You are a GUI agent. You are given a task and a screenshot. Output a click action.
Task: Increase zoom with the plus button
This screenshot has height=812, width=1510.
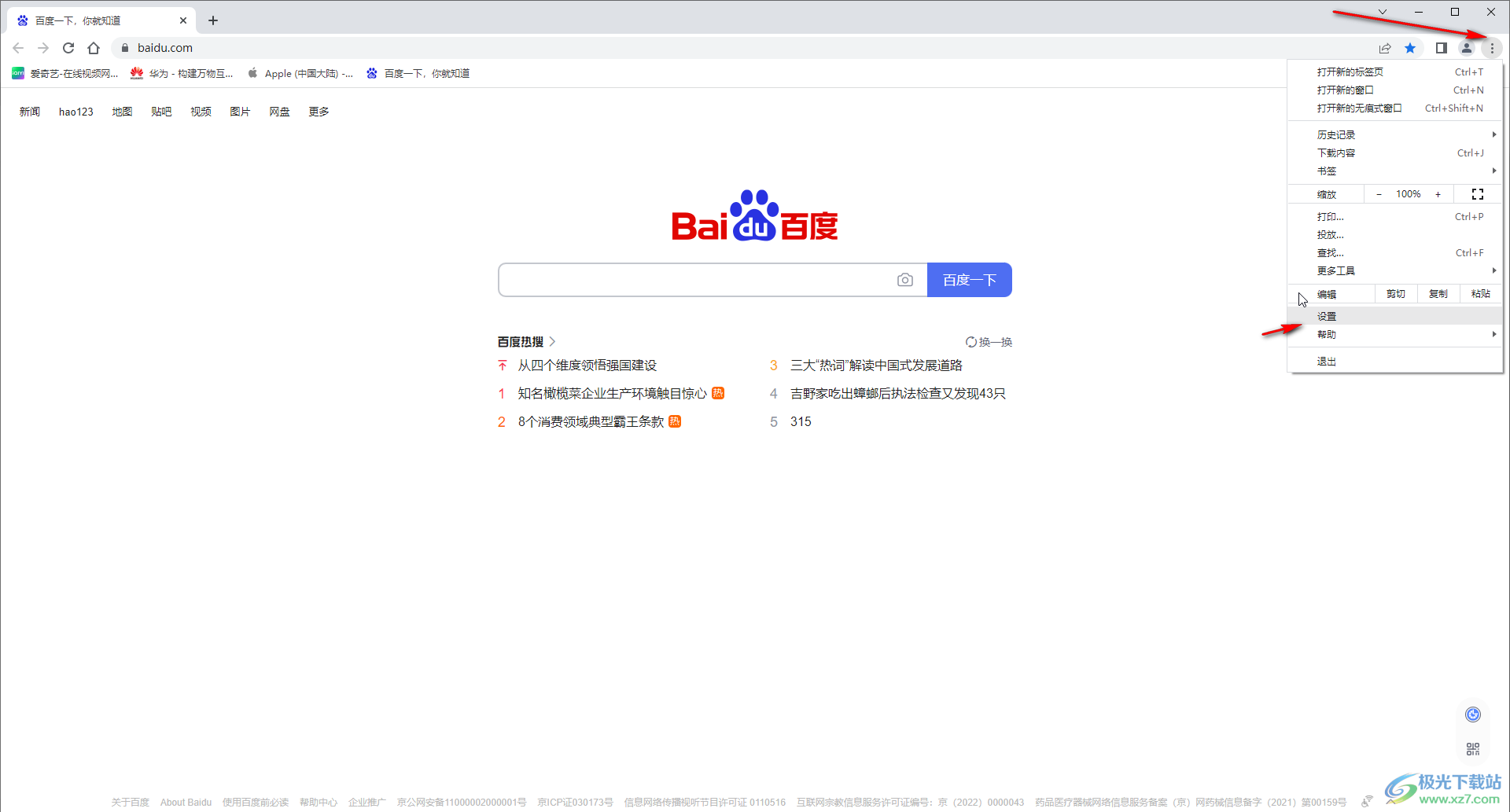[x=1438, y=194]
